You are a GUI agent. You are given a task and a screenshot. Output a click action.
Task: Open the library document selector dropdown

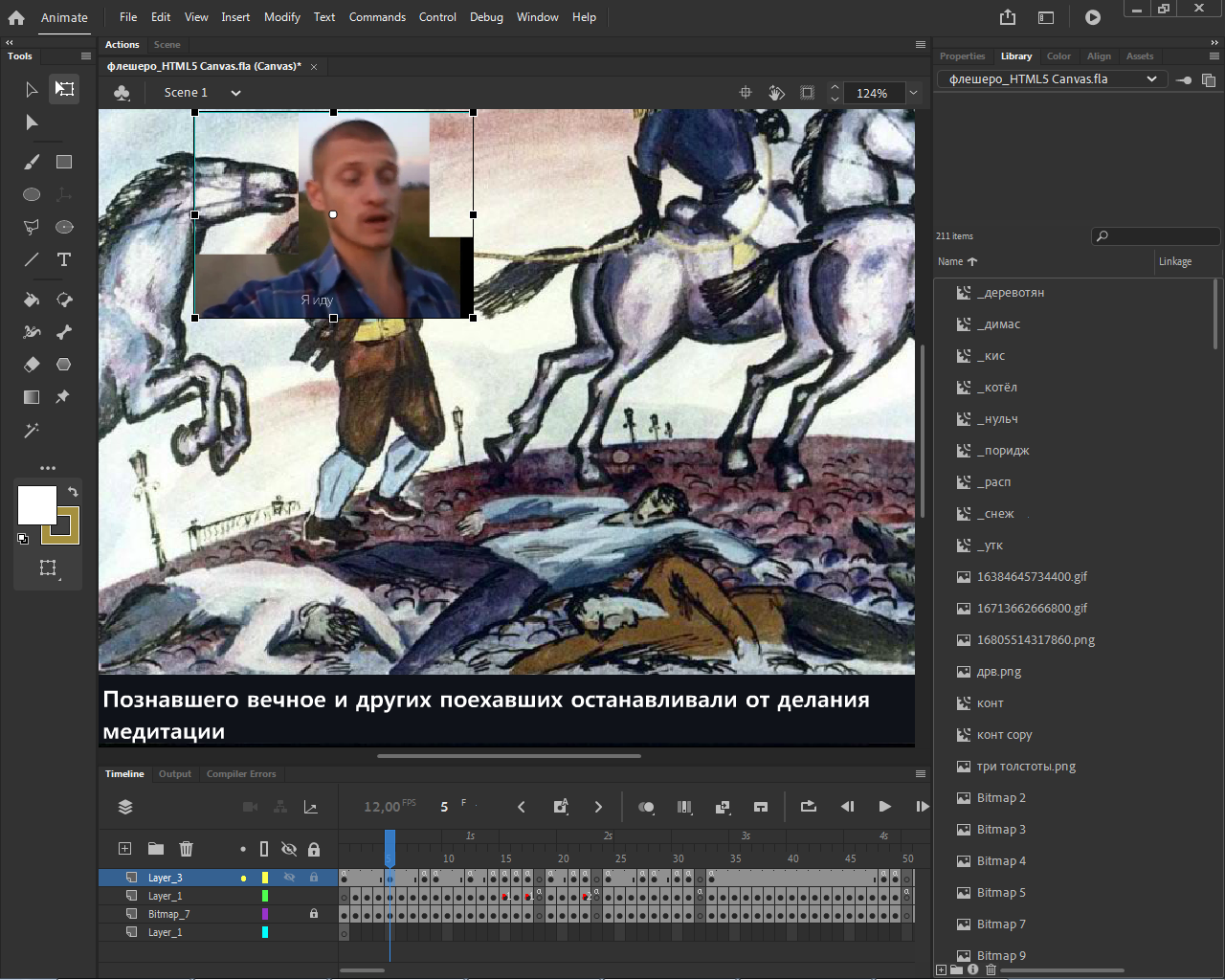click(x=1151, y=79)
